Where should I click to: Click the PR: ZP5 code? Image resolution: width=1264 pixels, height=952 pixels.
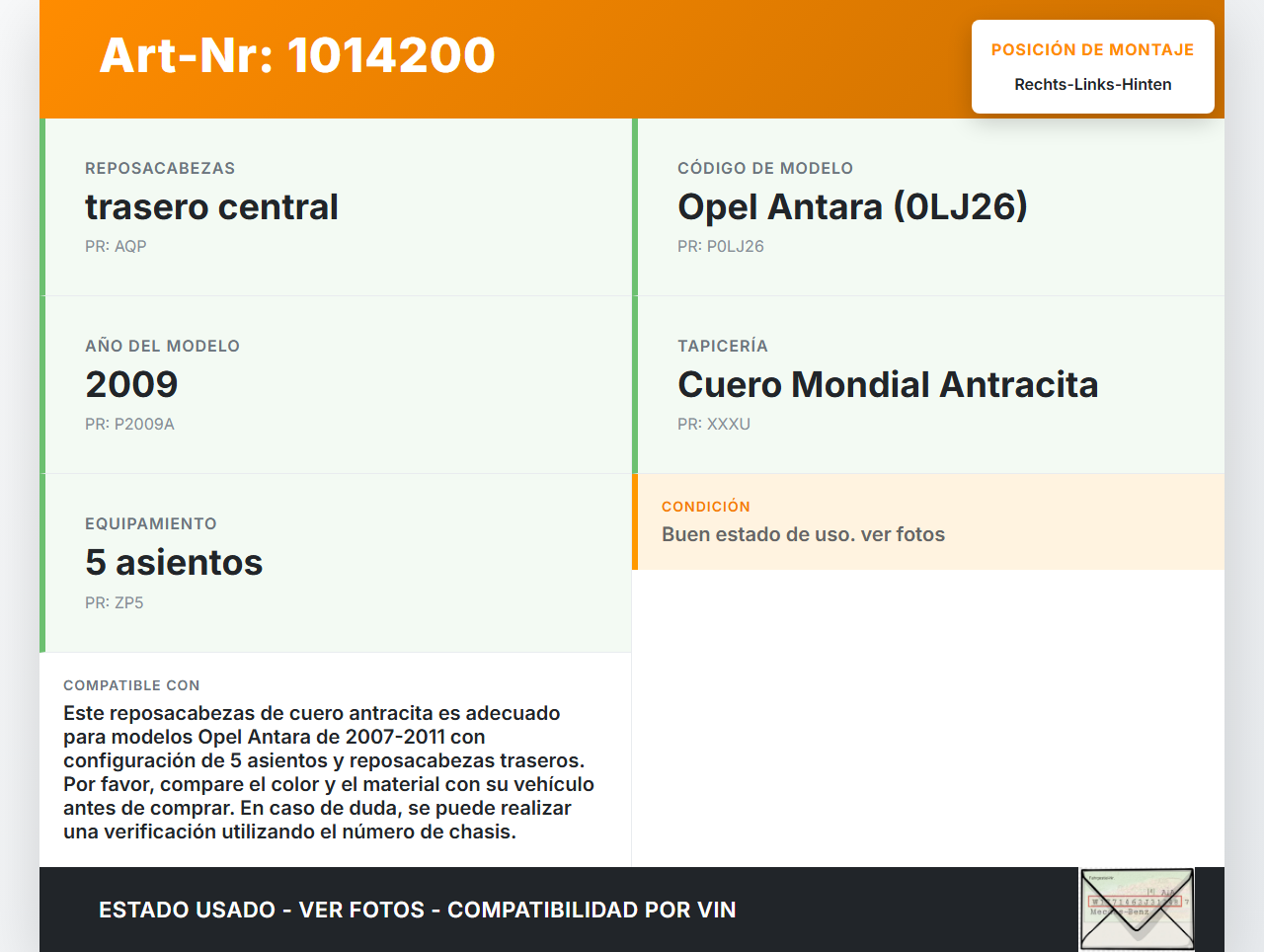tap(114, 602)
